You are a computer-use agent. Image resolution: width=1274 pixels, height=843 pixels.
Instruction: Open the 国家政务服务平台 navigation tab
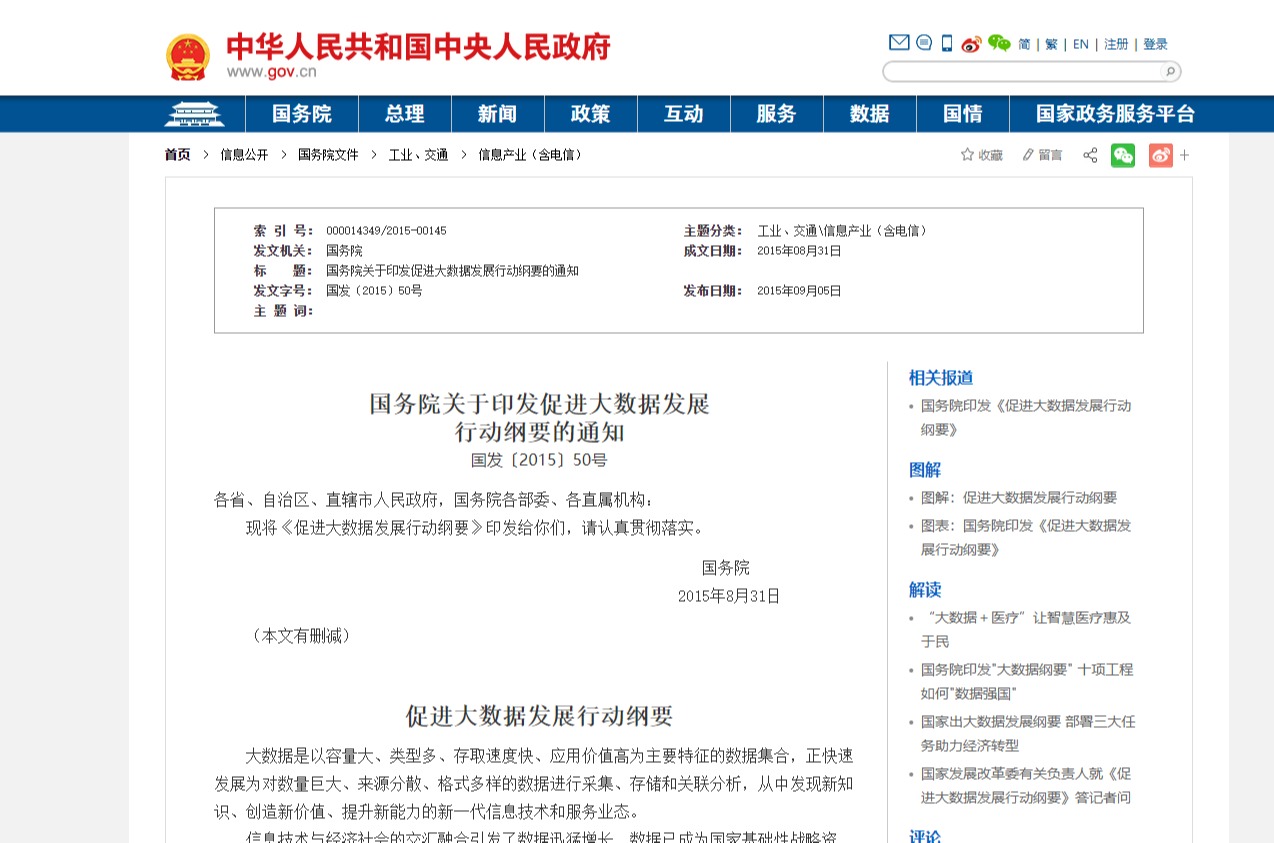pyautogui.click(x=1116, y=114)
